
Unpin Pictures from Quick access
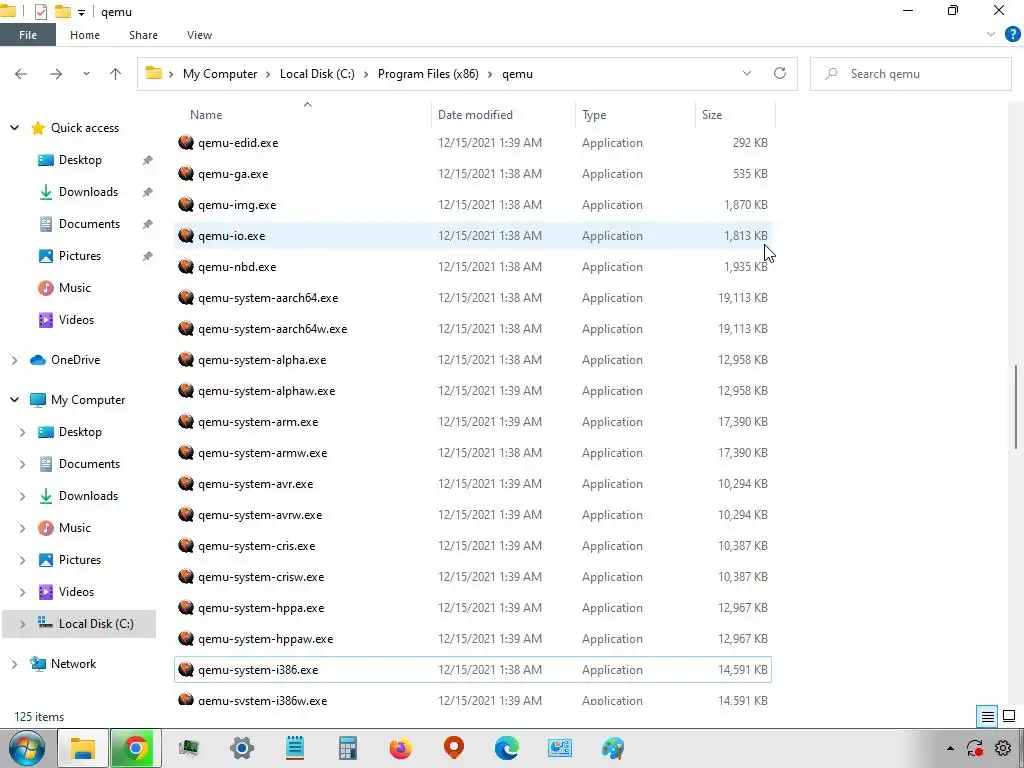tap(148, 256)
